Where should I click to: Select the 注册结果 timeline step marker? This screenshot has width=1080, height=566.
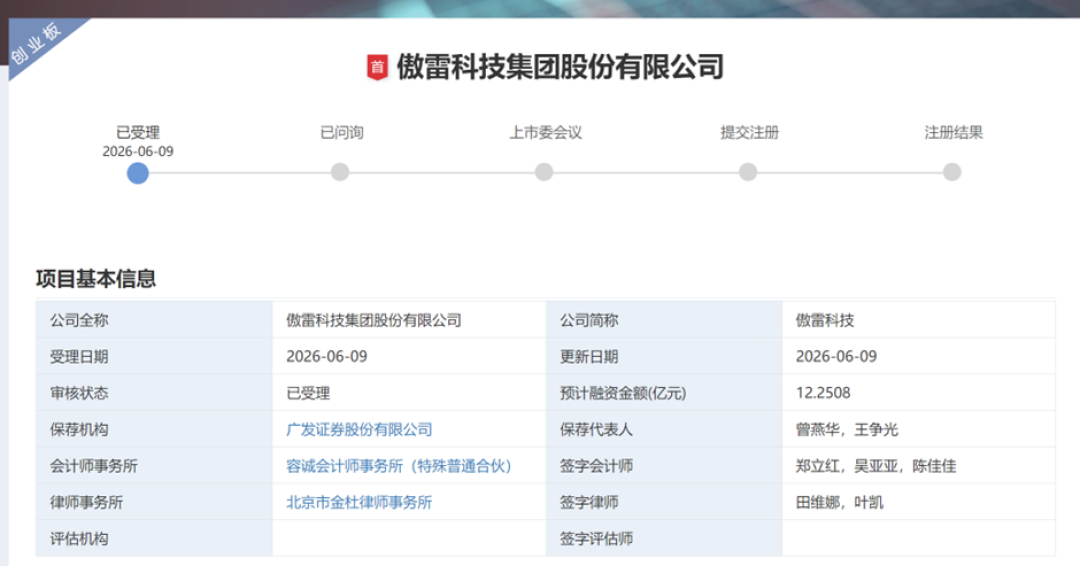click(952, 172)
